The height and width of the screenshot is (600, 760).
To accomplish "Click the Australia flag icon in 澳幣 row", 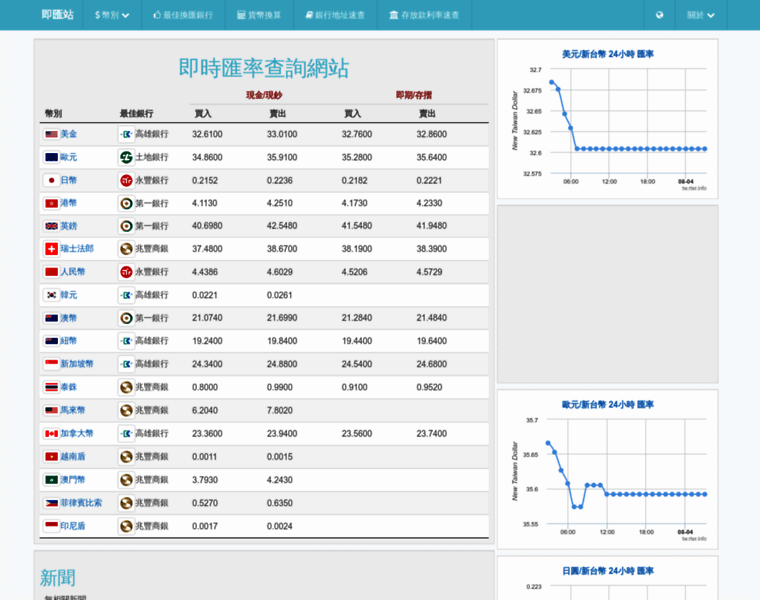I will pyautogui.click(x=51, y=318).
